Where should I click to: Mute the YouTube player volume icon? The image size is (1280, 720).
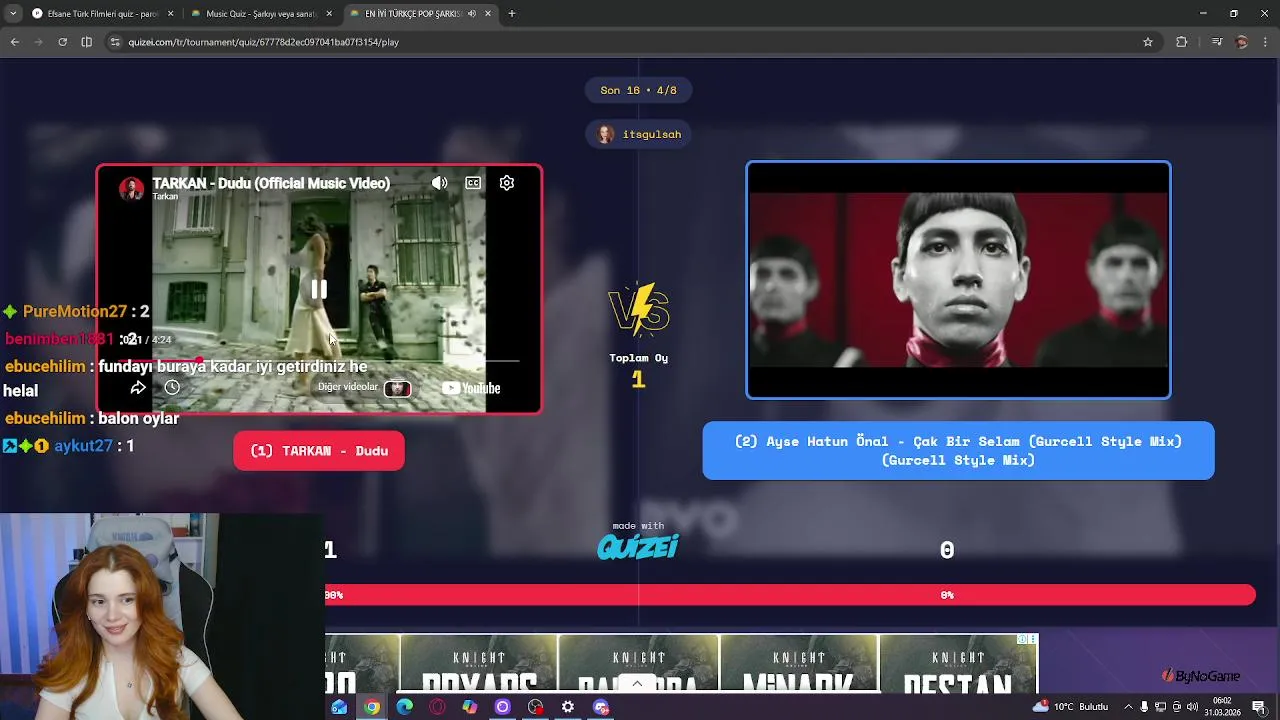pos(439,183)
